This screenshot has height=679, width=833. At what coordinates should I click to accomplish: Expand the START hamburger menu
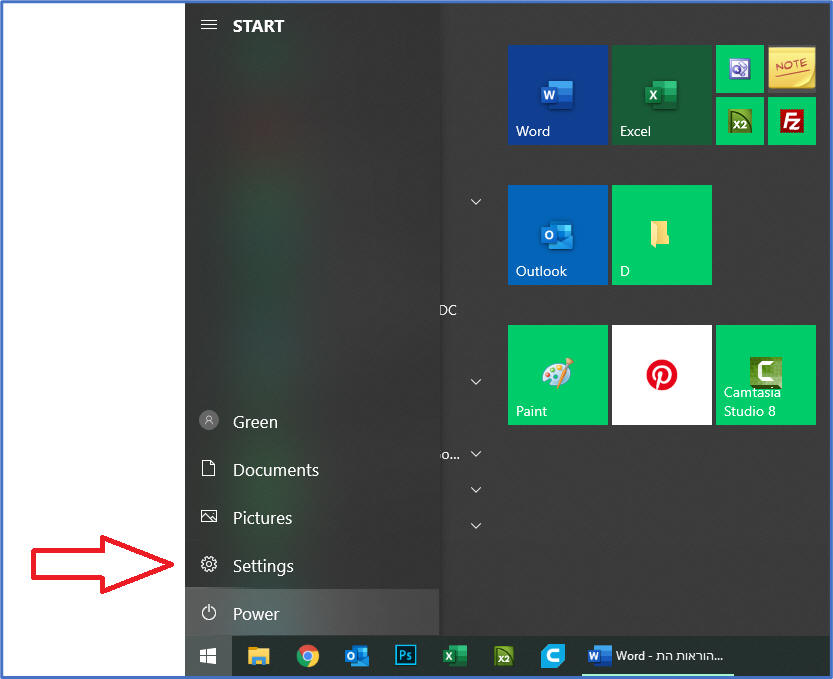click(209, 25)
